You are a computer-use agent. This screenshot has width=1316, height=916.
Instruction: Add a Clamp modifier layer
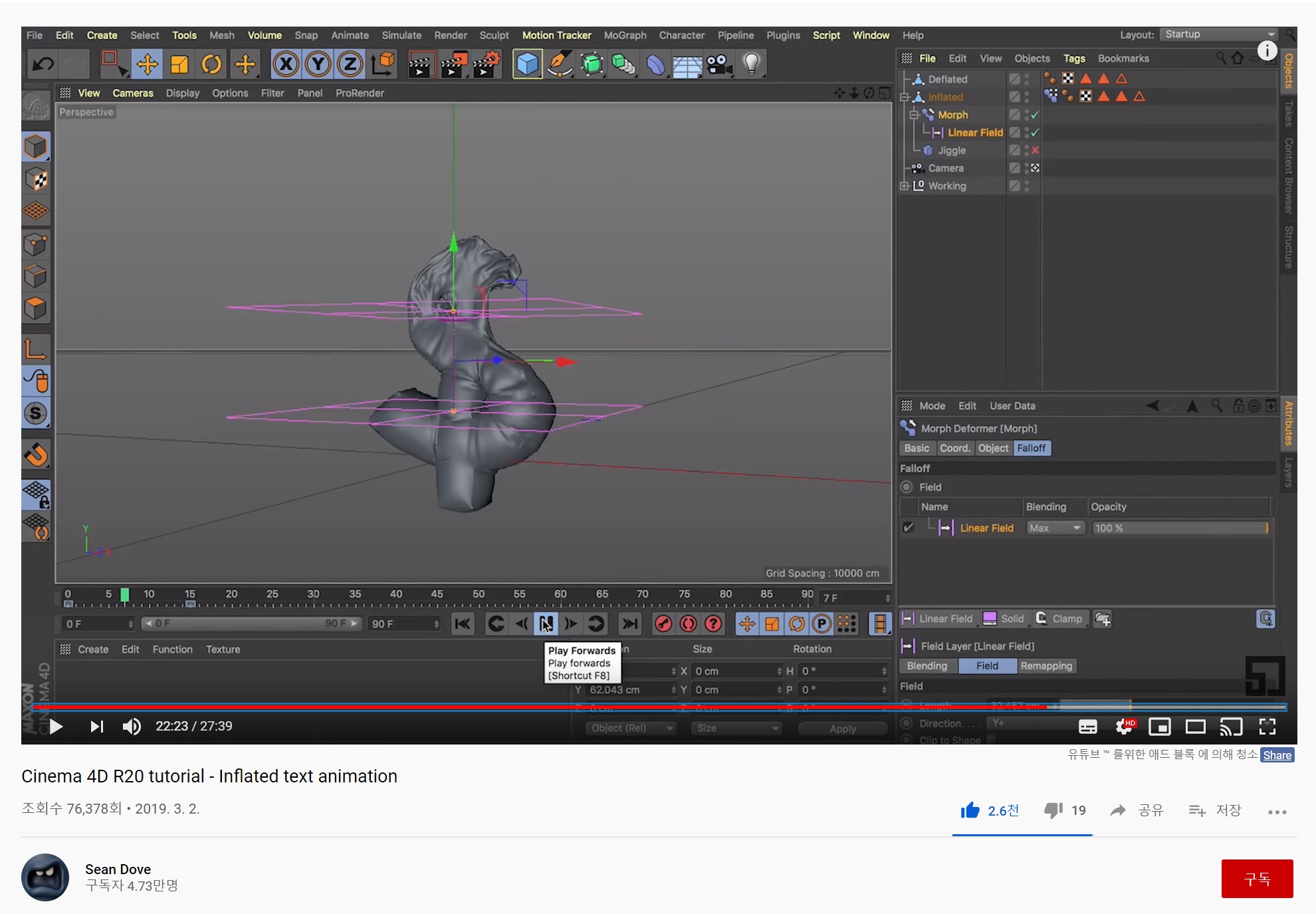pyautogui.click(x=1059, y=619)
